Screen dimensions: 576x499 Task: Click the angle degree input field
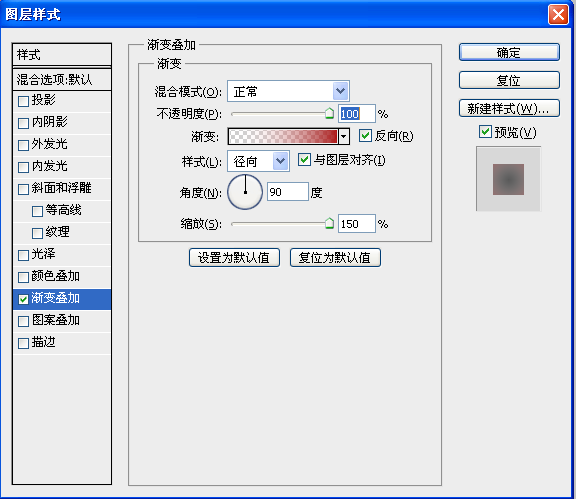click(288, 191)
